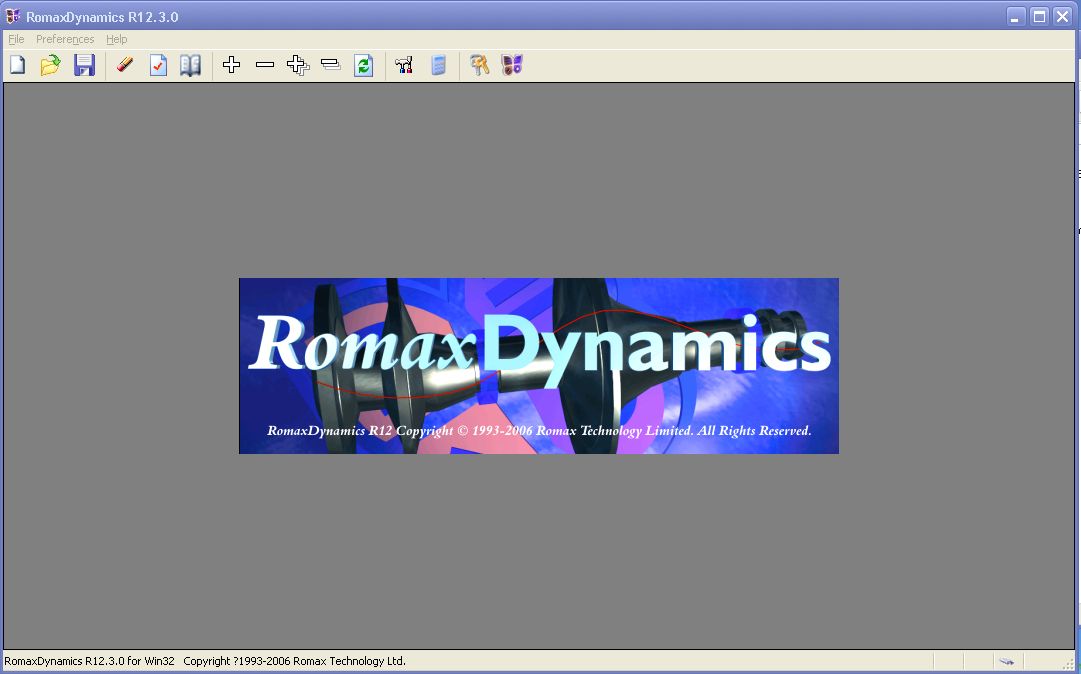Click the RomaxDynamics splash banner image

click(x=538, y=366)
